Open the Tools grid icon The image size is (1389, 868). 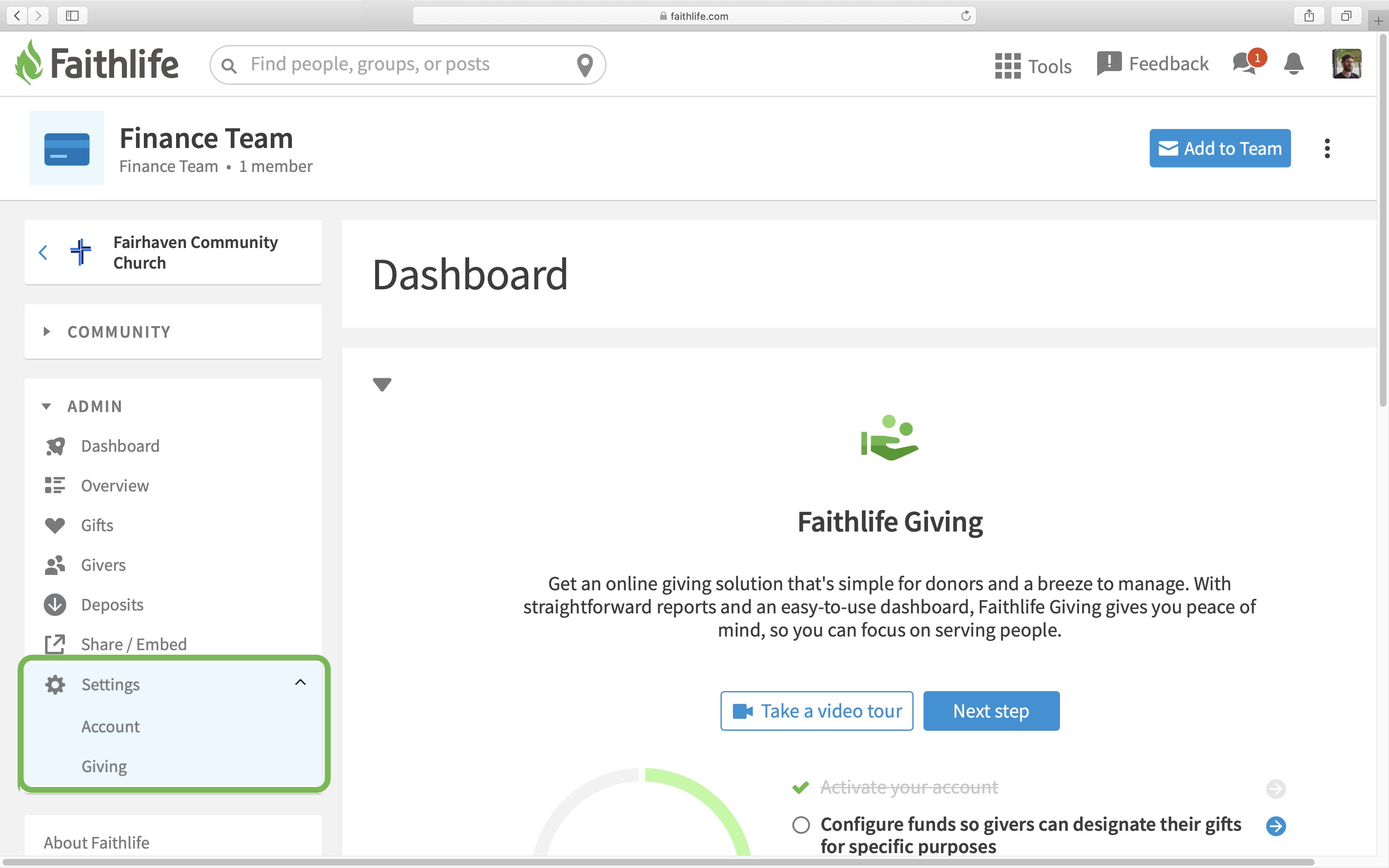pyautogui.click(x=1007, y=66)
